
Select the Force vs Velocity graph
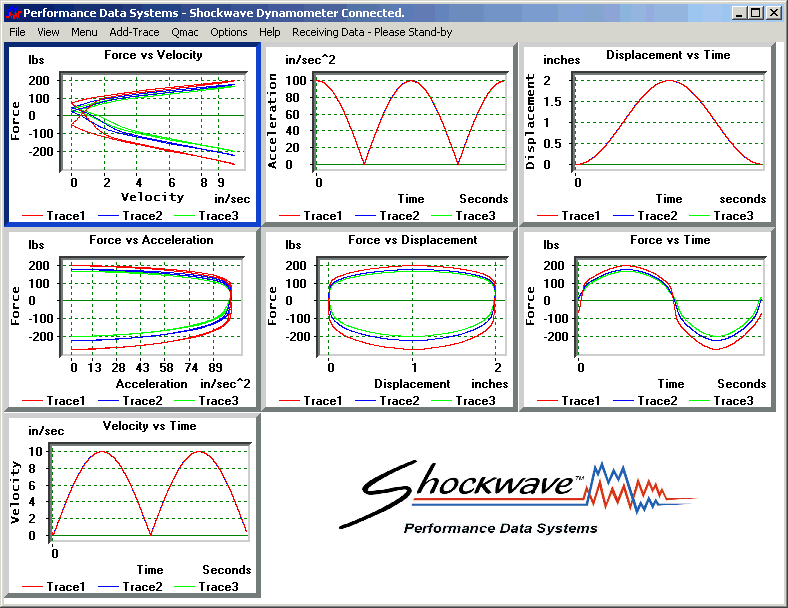pyautogui.click(x=133, y=134)
